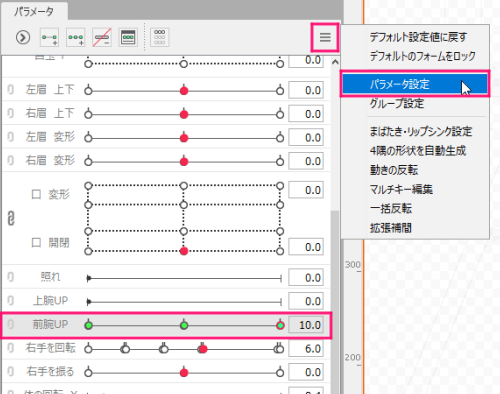Toggle link icon beside 上腕UP

coord(11,301)
